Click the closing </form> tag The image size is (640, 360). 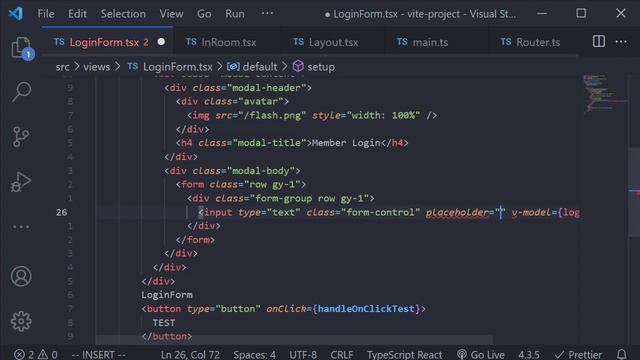(x=195, y=240)
